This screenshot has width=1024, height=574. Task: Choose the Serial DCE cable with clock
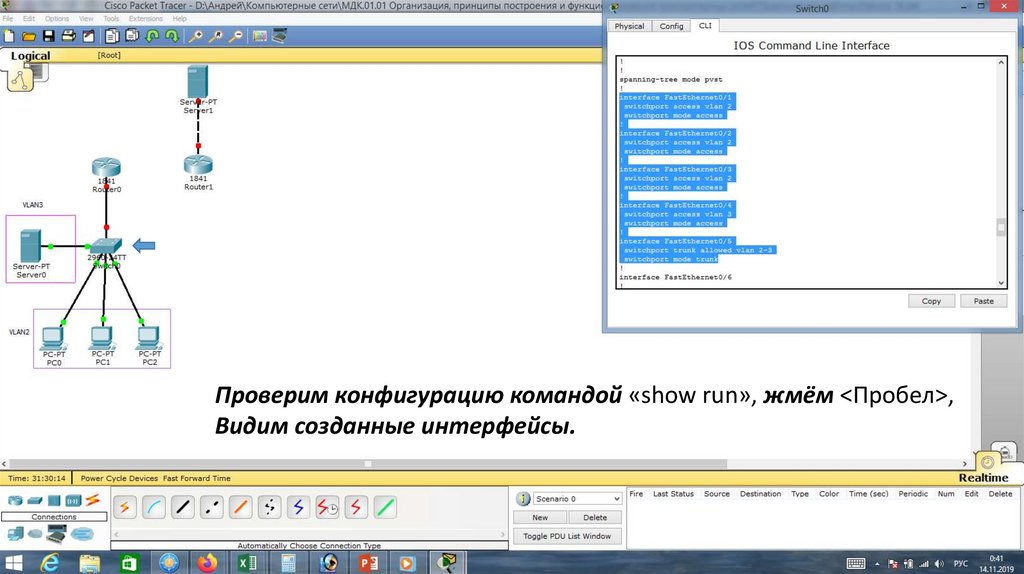(x=327, y=507)
